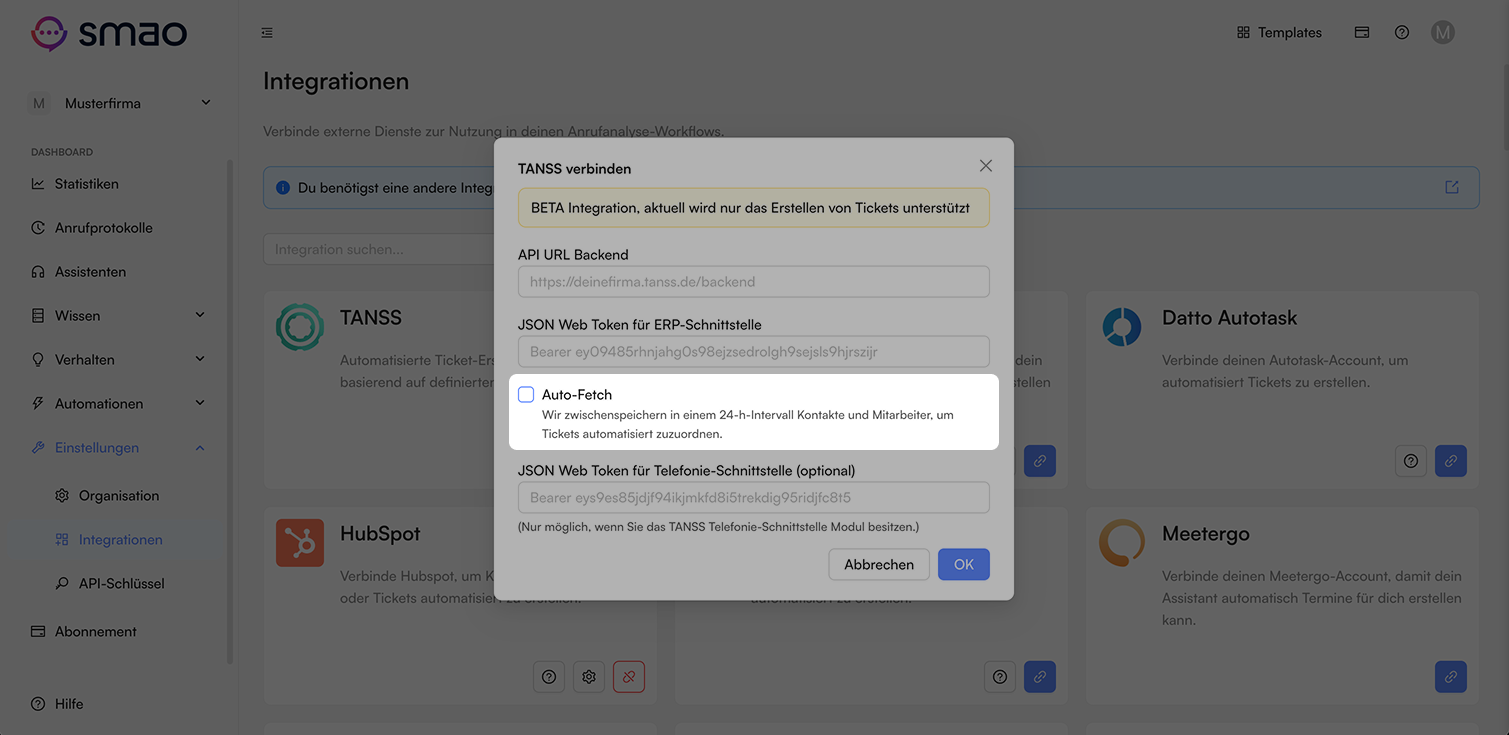Click the HubSpot card title
1509x735 pixels.
[x=380, y=534]
